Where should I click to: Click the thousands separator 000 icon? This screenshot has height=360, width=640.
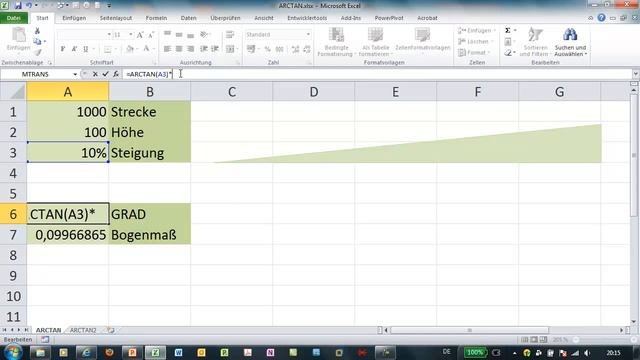pos(280,49)
